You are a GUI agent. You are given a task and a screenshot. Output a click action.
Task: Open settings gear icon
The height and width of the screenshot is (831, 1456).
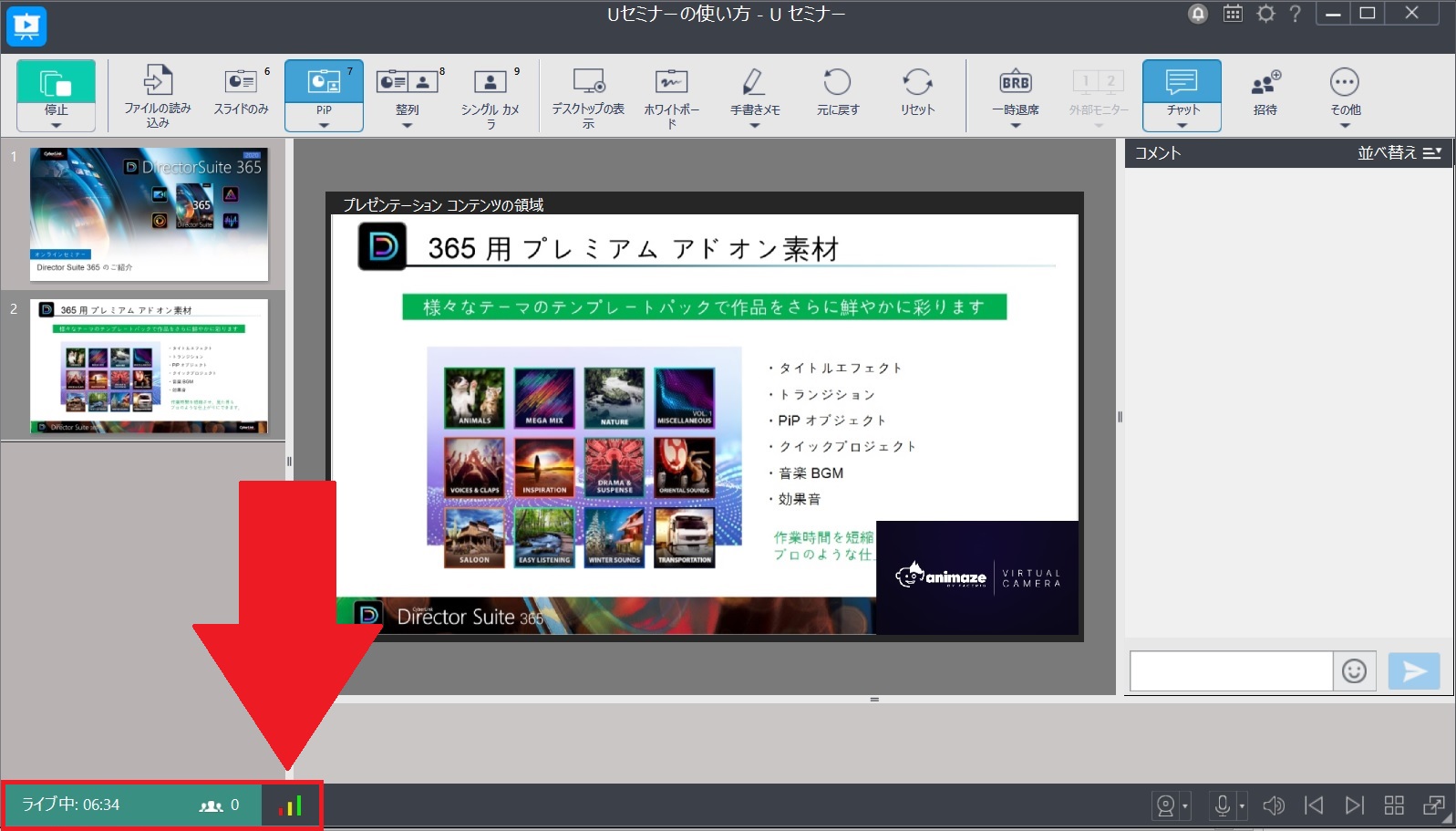(1265, 14)
